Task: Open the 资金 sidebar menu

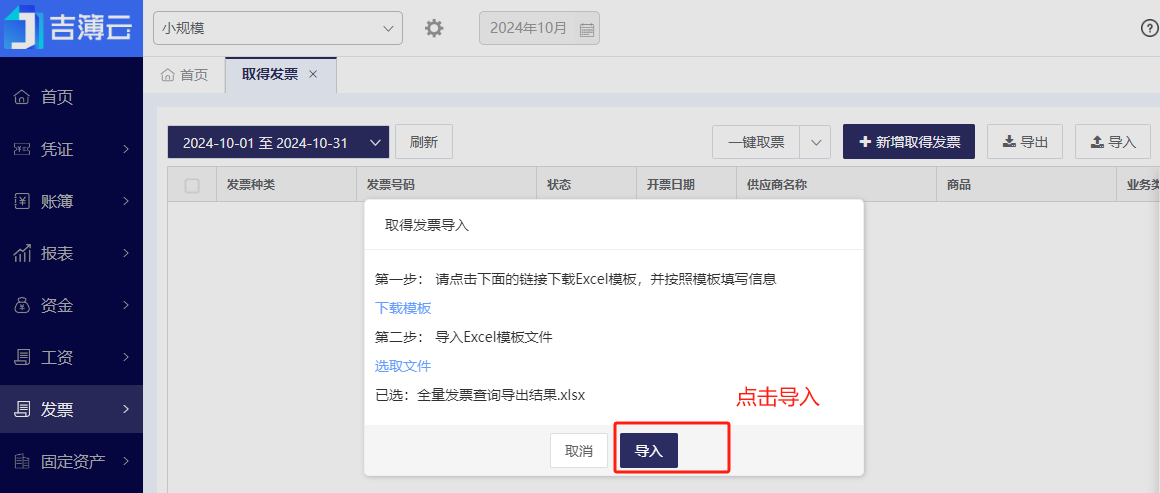Action: [71, 305]
